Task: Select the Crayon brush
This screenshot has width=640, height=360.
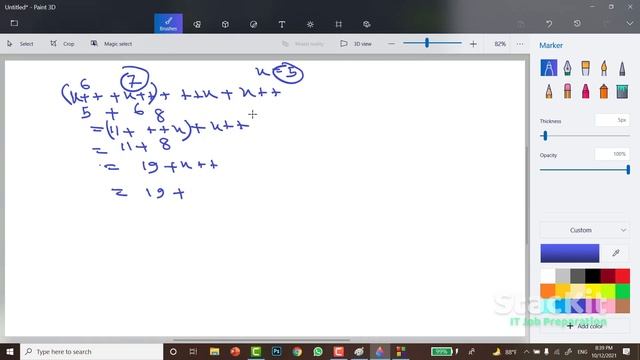Action: [586, 91]
